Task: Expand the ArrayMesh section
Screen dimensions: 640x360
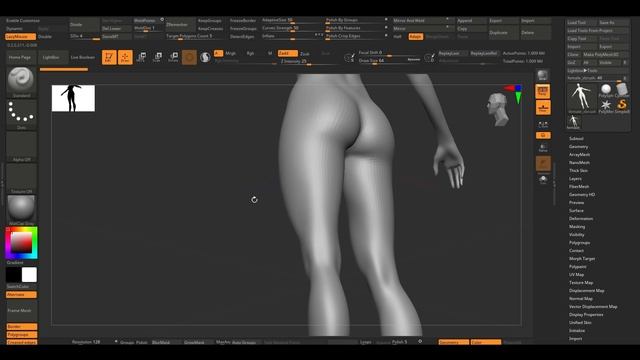Action: click(x=579, y=155)
